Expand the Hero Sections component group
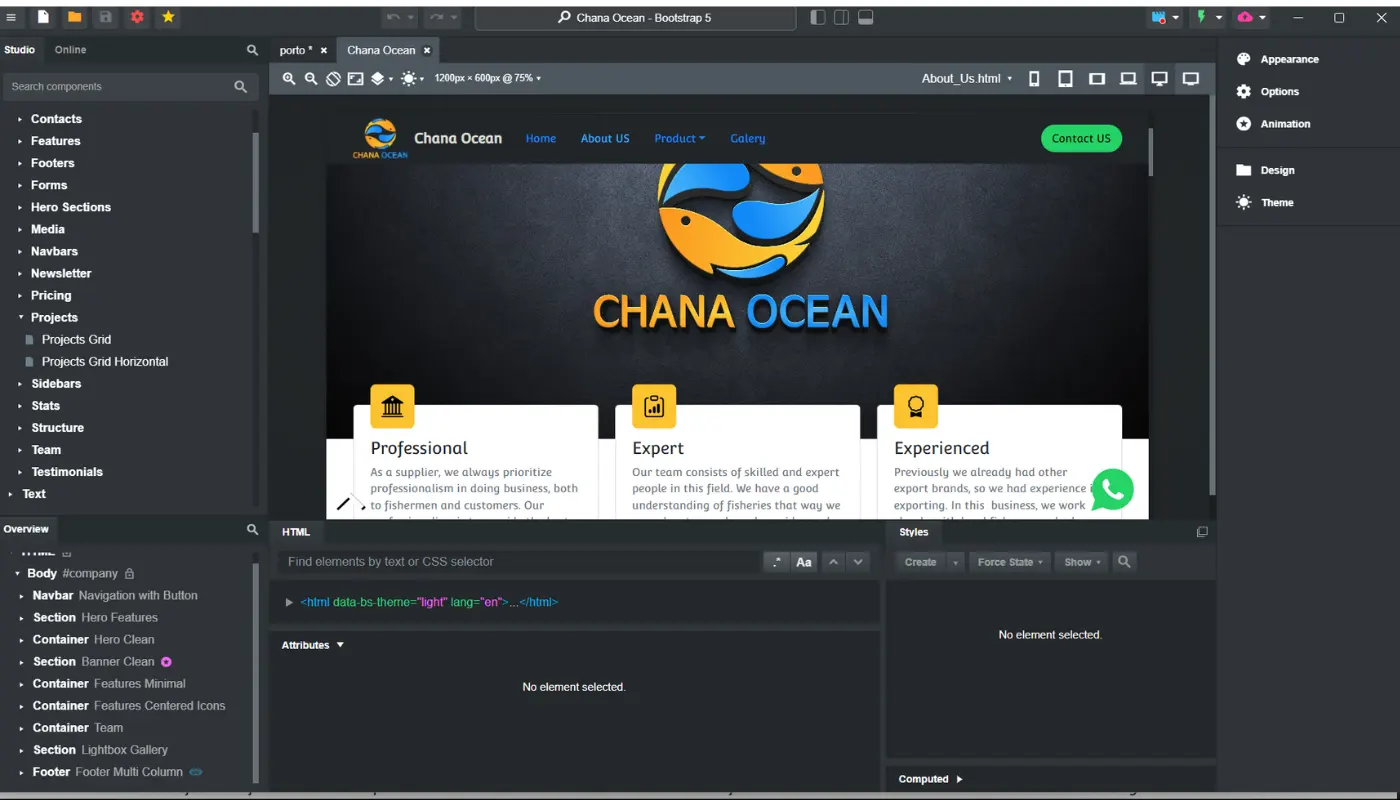The image size is (1400, 800). (20, 207)
